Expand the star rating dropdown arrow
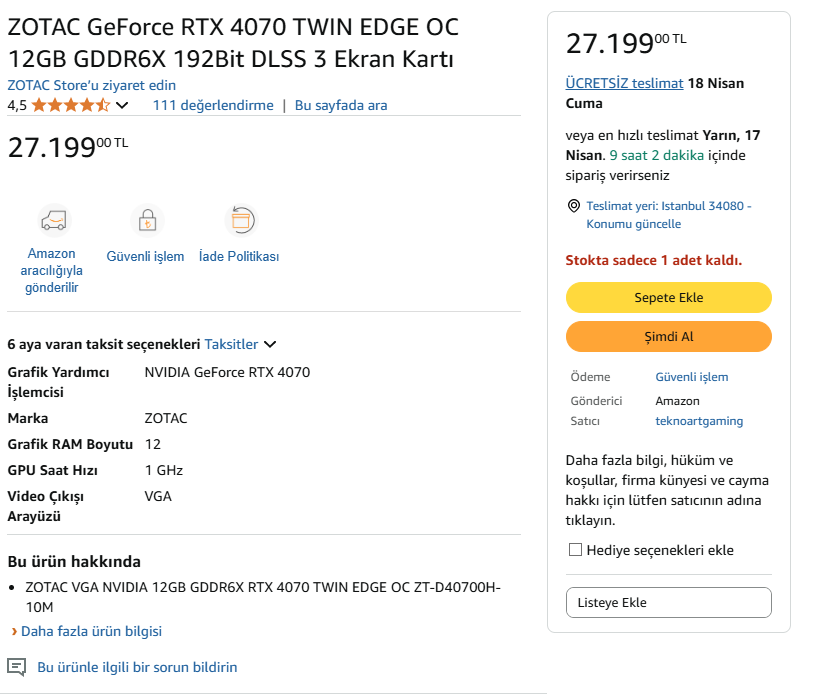The image size is (823, 699). point(122,105)
